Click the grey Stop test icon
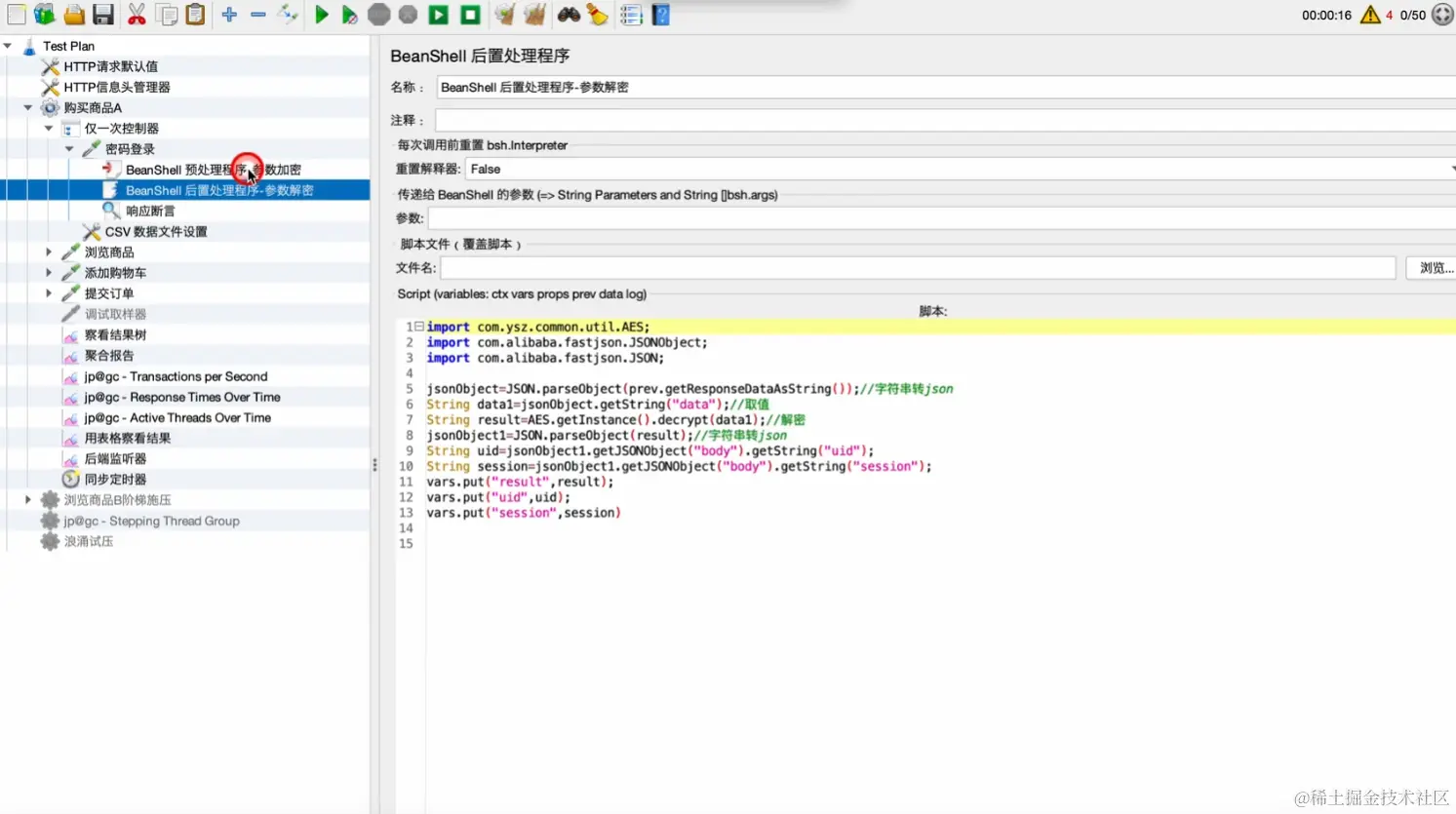 [379, 15]
